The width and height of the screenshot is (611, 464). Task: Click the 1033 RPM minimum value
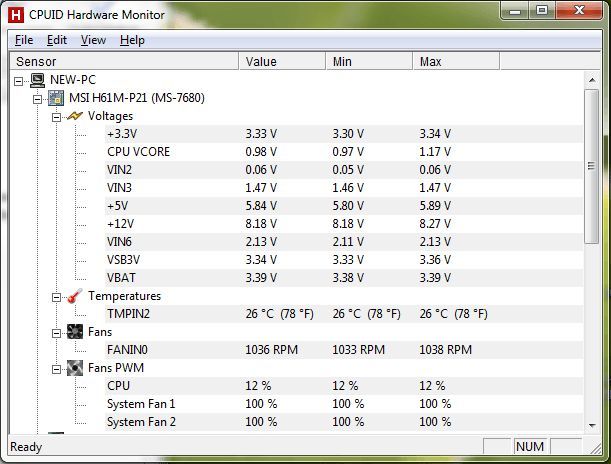(x=358, y=350)
